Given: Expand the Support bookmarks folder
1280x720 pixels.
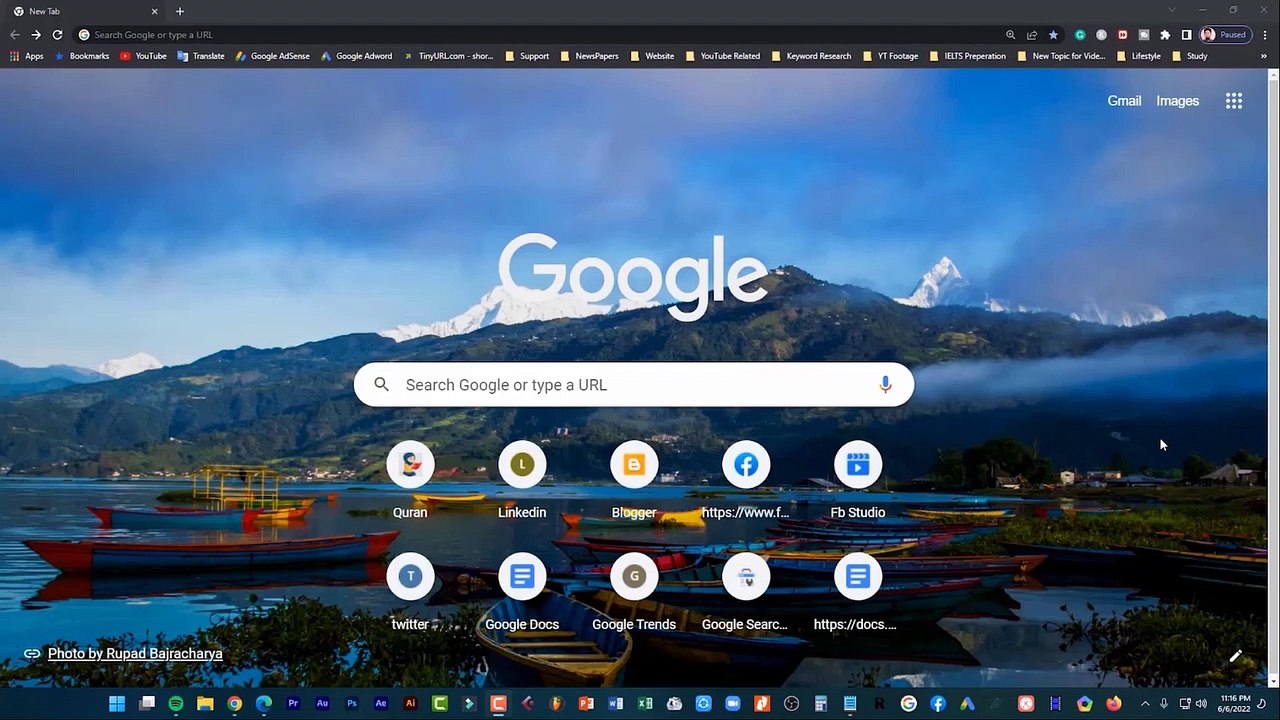Looking at the screenshot, I should pyautogui.click(x=527, y=56).
